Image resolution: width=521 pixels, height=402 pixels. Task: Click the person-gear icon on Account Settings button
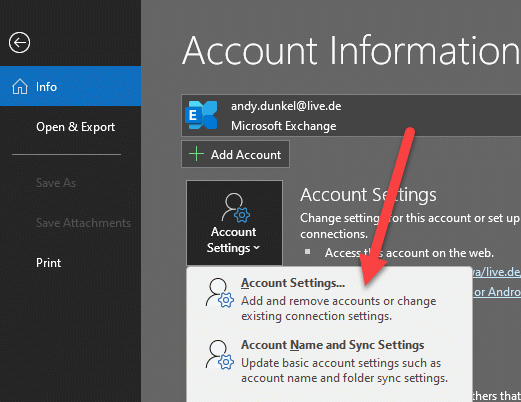(236, 208)
